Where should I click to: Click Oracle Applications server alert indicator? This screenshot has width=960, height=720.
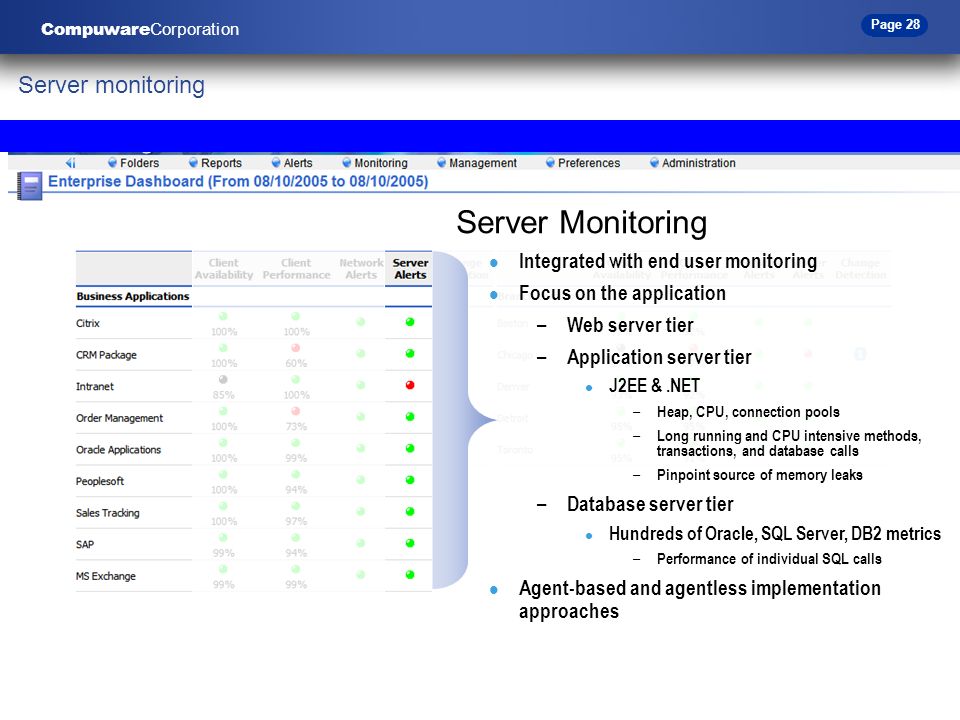pos(410,448)
